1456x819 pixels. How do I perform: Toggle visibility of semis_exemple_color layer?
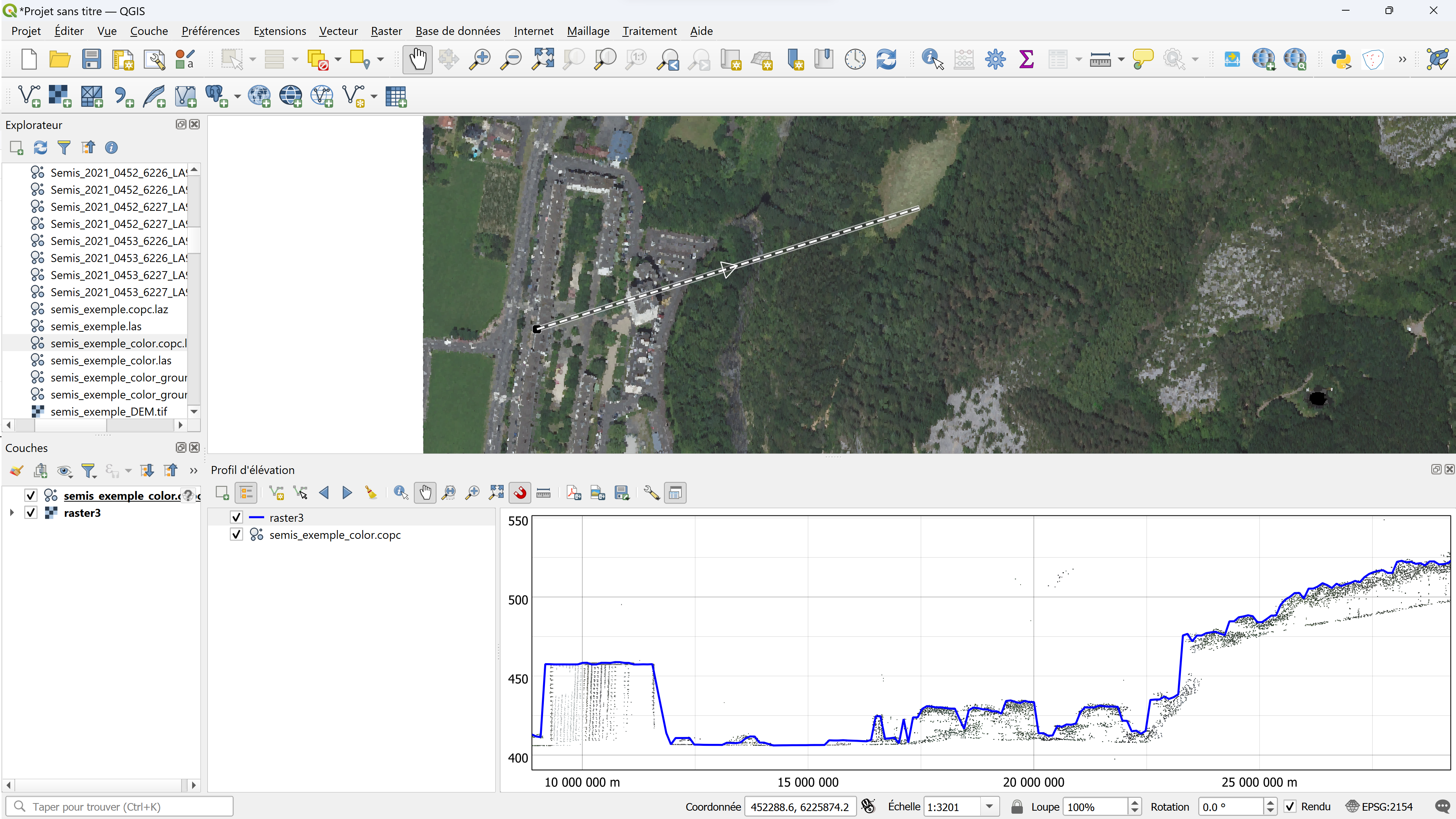pyautogui.click(x=31, y=496)
